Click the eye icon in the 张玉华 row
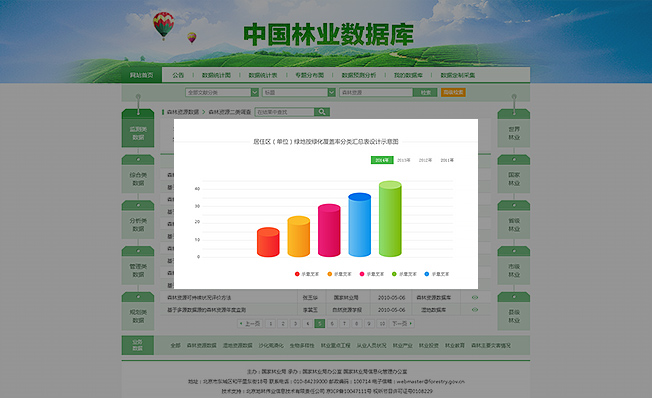The height and width of the screenshot is (398, 652). point(475,297)
